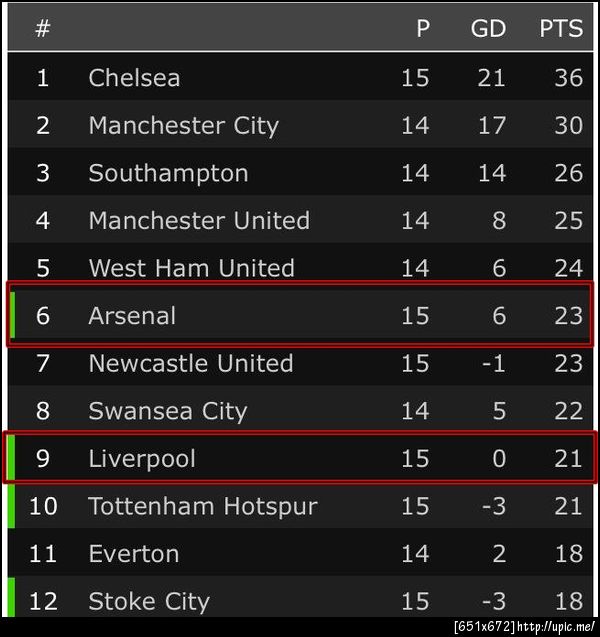
Task: Select the highlighted Arsenal row
Action: pos(300,316)
